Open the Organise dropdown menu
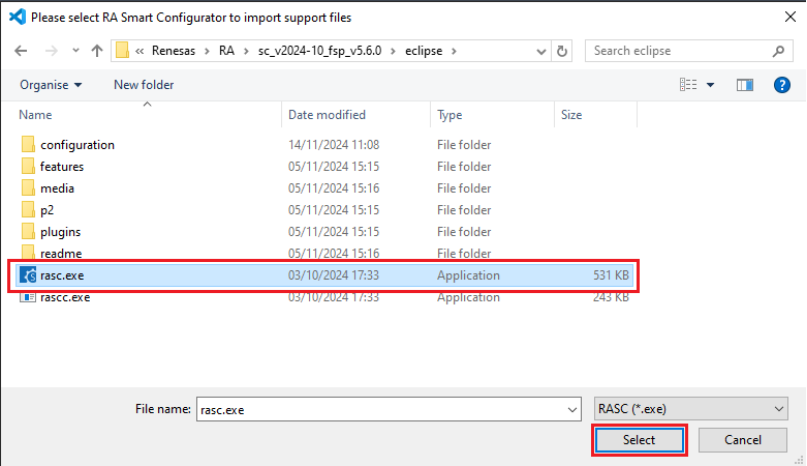This screenshot has width=807, height=466. pos(51,85)
